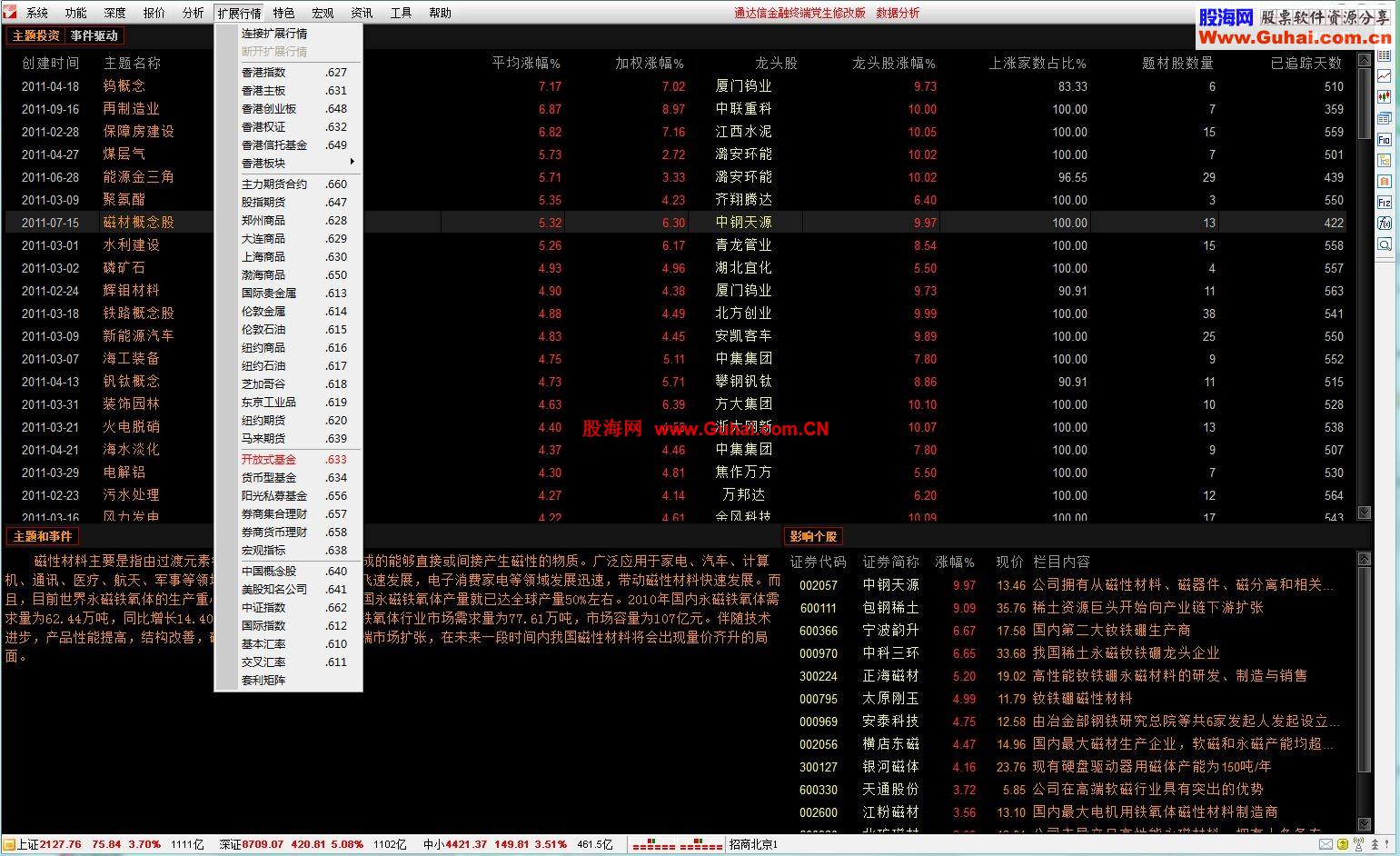Screen dimensions: 1400x856
Task: Click 招商北京1 server label in status bar
Action: 753,844
